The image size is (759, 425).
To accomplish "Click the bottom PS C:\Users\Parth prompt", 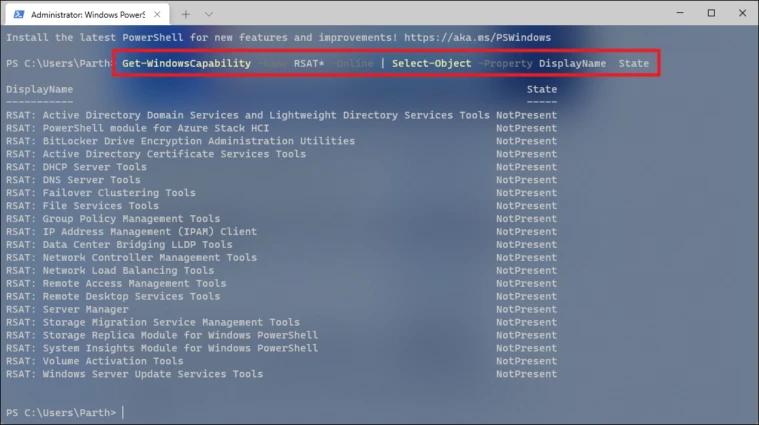I will coord(61,413).
